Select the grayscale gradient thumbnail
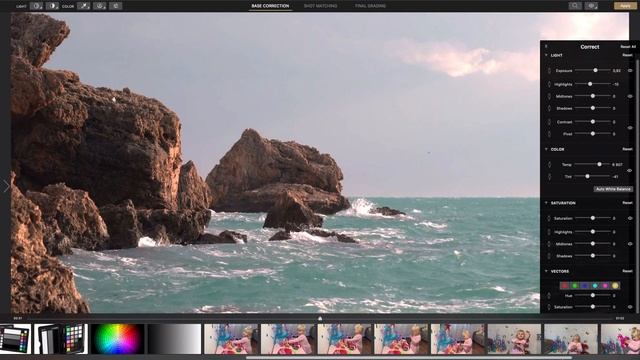This screenshot has width=640, height=360. point(174,339)
